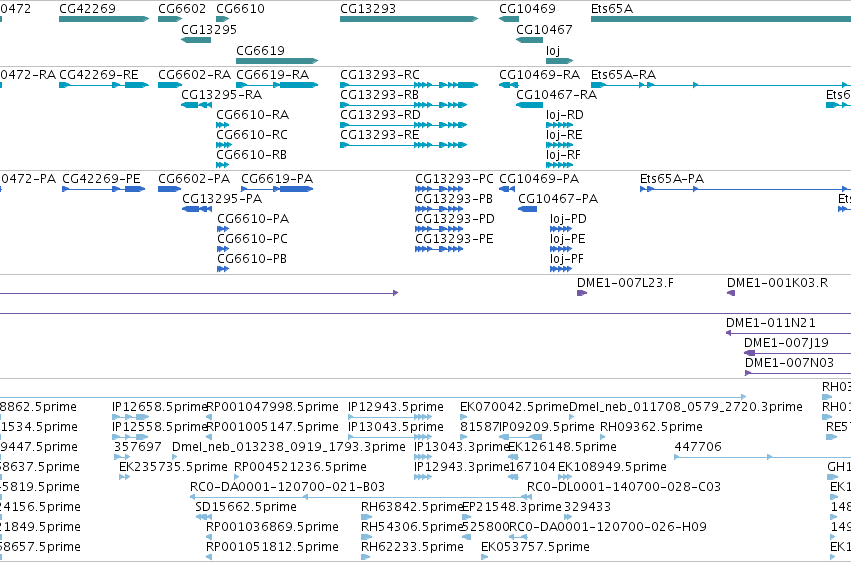Click protein loj-PF
This screenshot has width=851, height=562.
point(561,269)
